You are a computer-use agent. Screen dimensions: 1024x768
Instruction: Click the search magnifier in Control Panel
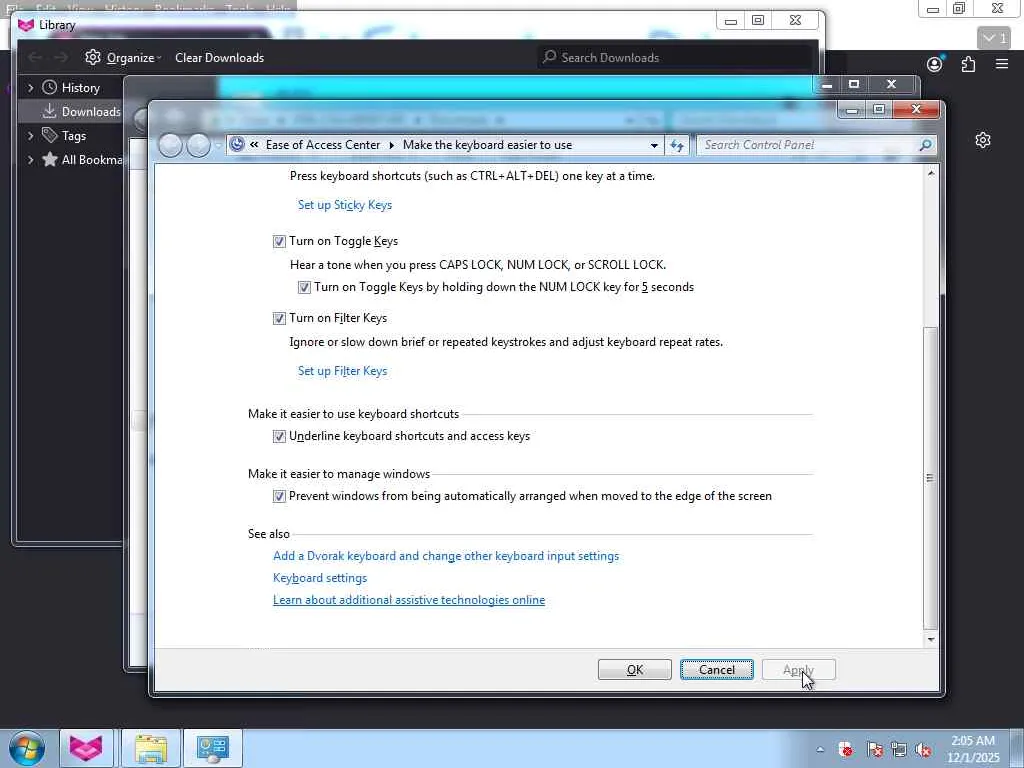[x=925, y=145]
